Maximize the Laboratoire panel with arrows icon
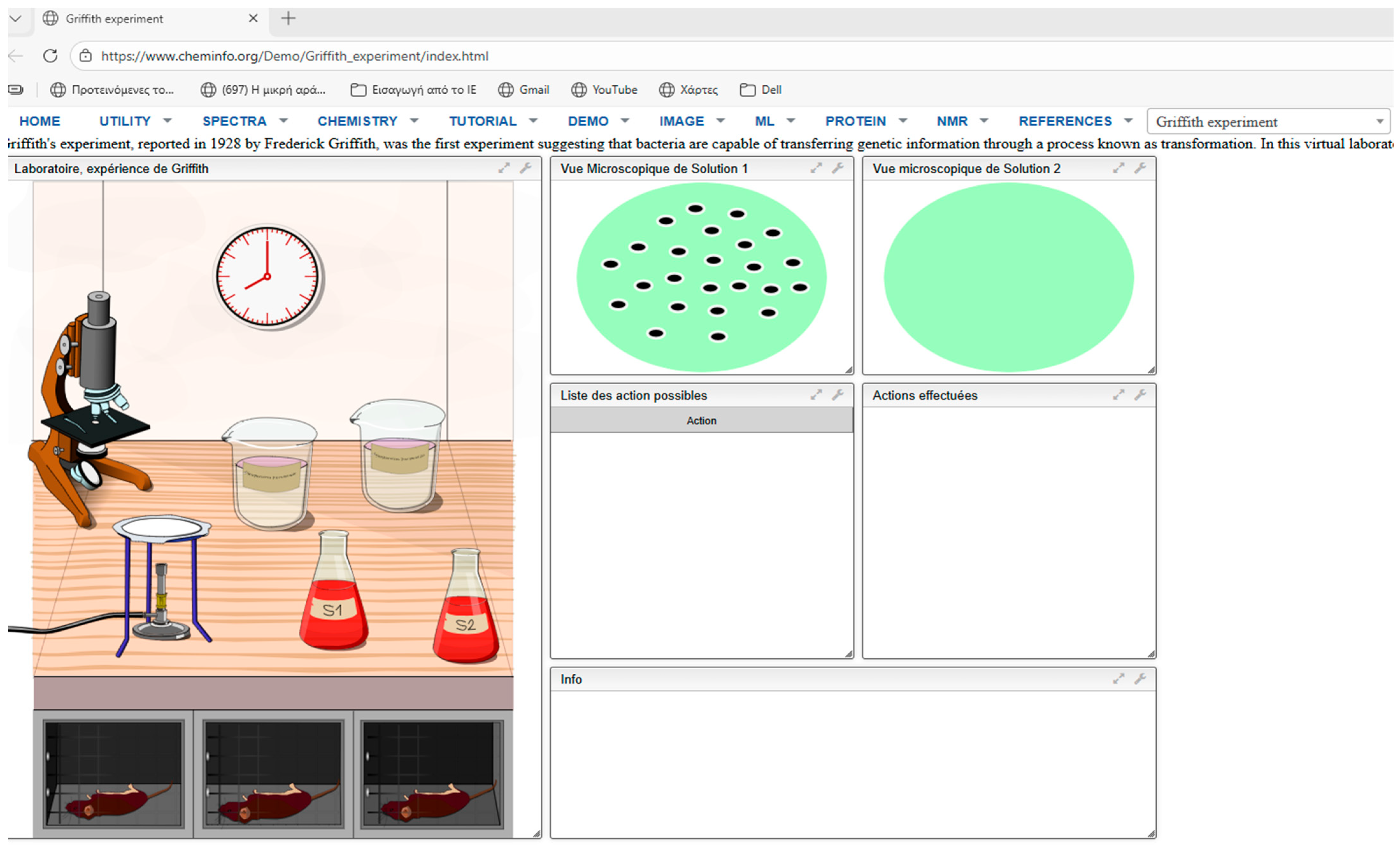Screen dimensions: 1400x847 (x=504, y=168)
